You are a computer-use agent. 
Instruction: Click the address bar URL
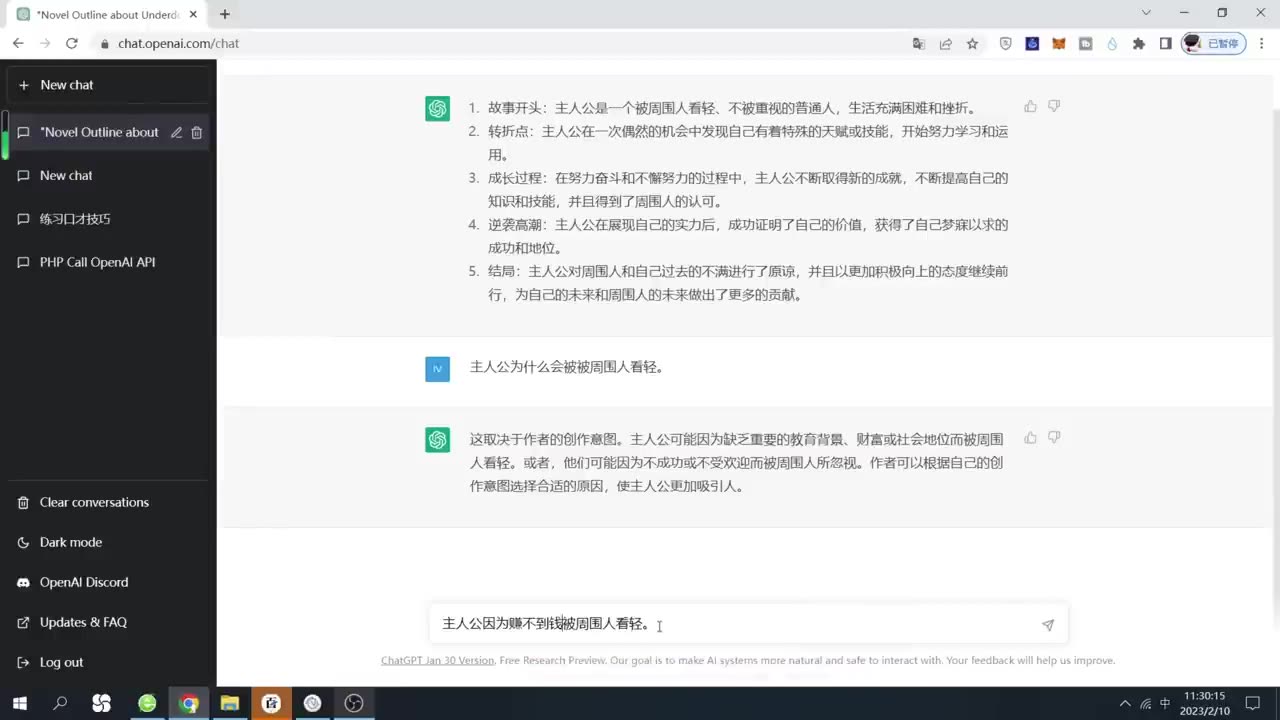[178, 43]
